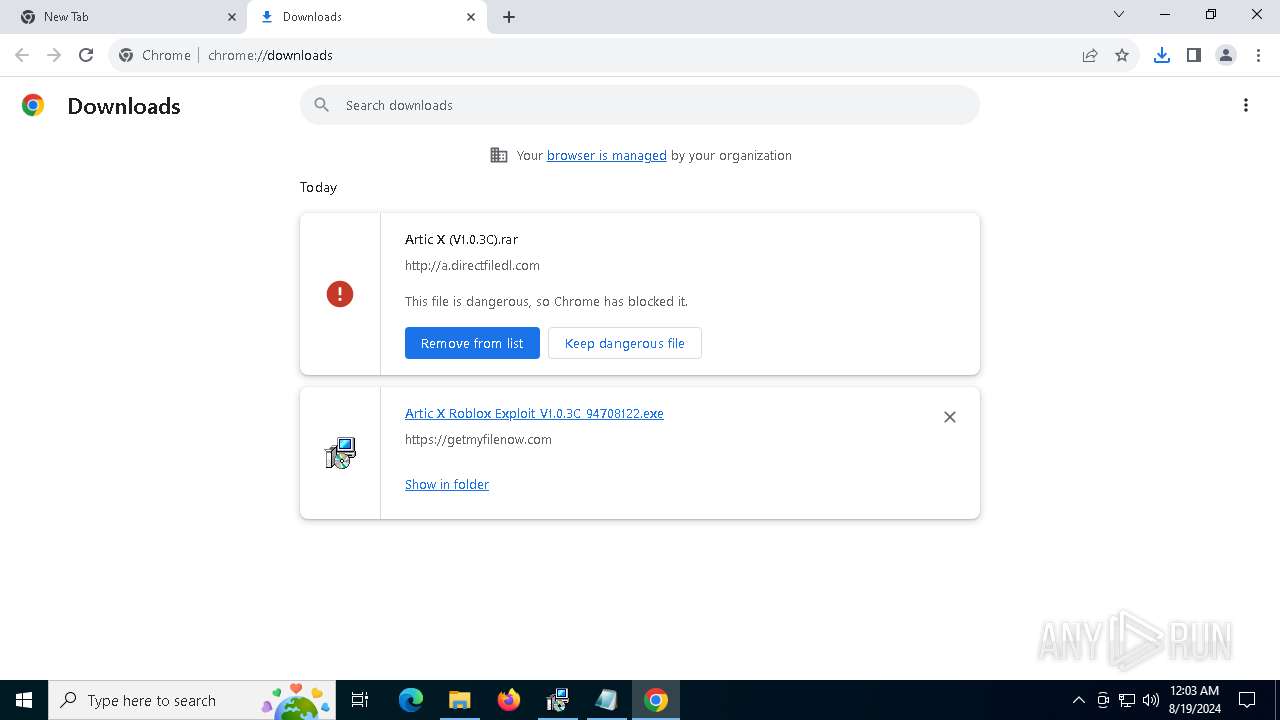Viewport: 1280px width, 720px height.
Task: Click Keep dangerous file button
Action: [x=625, y=343]
